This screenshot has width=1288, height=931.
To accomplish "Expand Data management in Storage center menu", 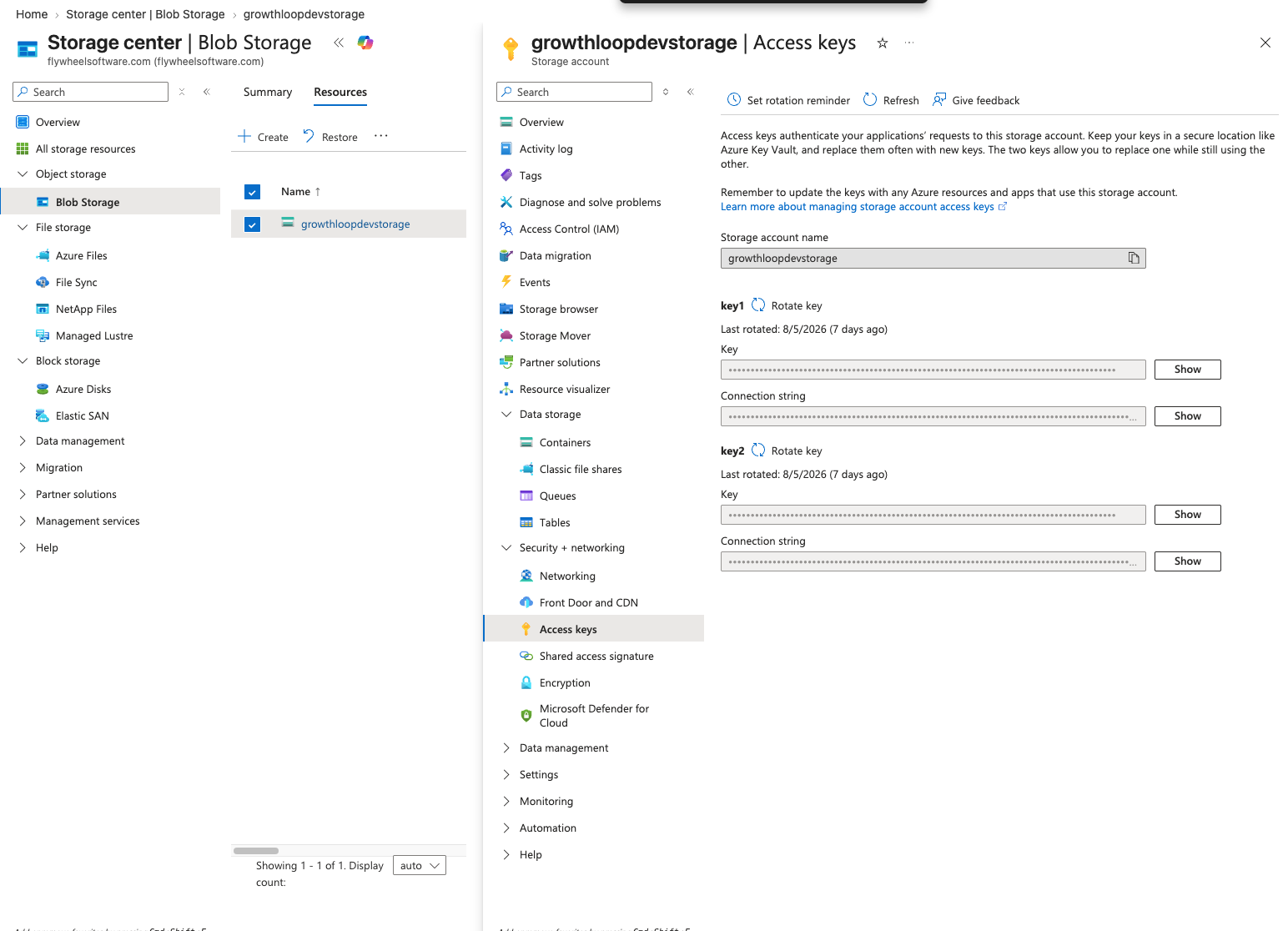I will click(x=23, y=440).
